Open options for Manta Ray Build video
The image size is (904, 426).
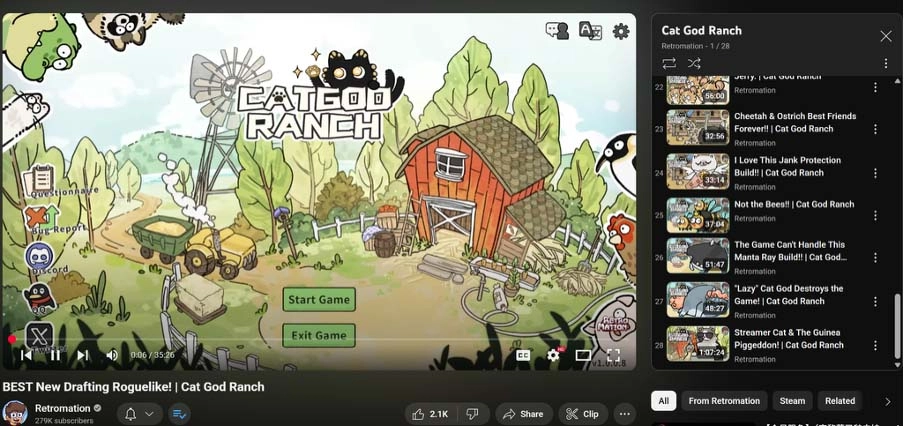(875, 257)
